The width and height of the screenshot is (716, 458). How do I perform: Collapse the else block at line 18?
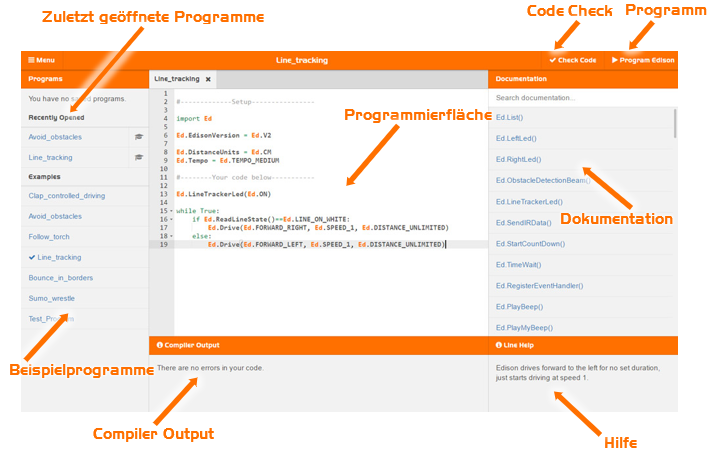[x=170, y=236]
